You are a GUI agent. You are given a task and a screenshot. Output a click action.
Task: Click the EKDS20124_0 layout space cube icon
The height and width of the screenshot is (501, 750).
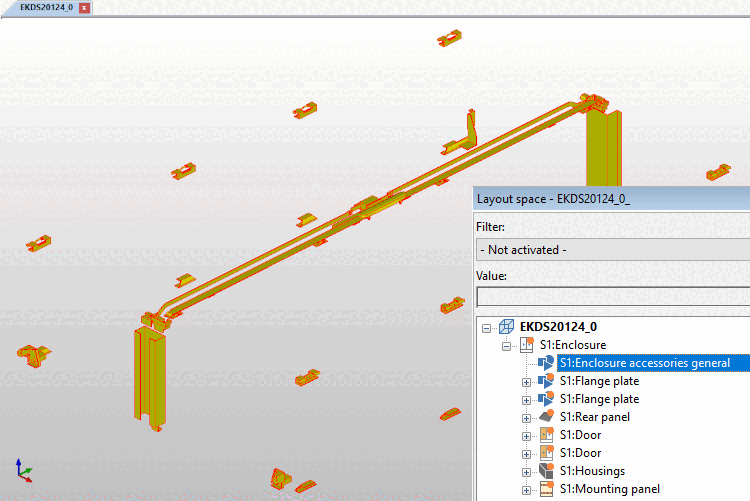tap(506, 327)
